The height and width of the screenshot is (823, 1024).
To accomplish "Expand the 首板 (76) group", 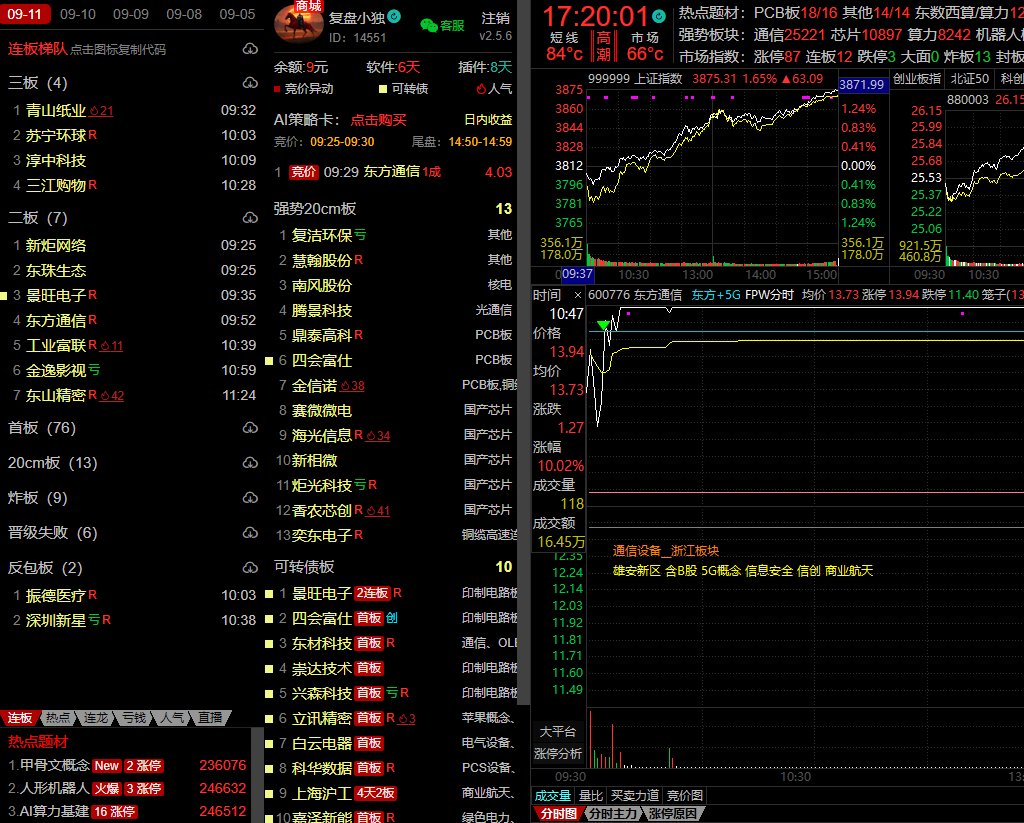I will [42, 428].
